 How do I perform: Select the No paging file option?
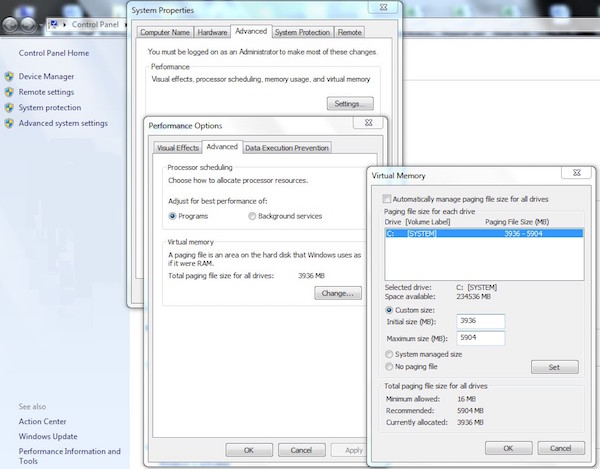point(390,367)
